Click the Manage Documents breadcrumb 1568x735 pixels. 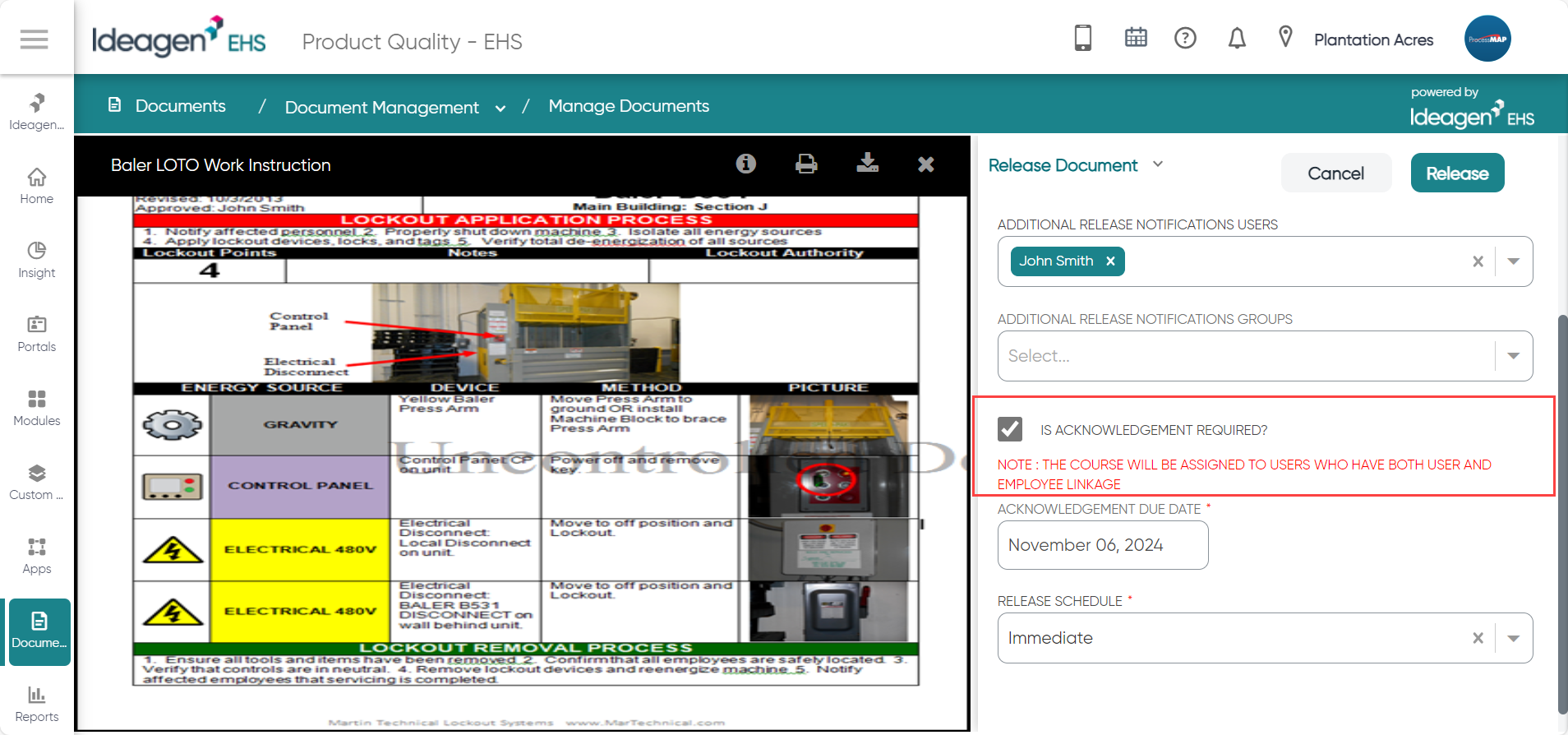(629, 106)
